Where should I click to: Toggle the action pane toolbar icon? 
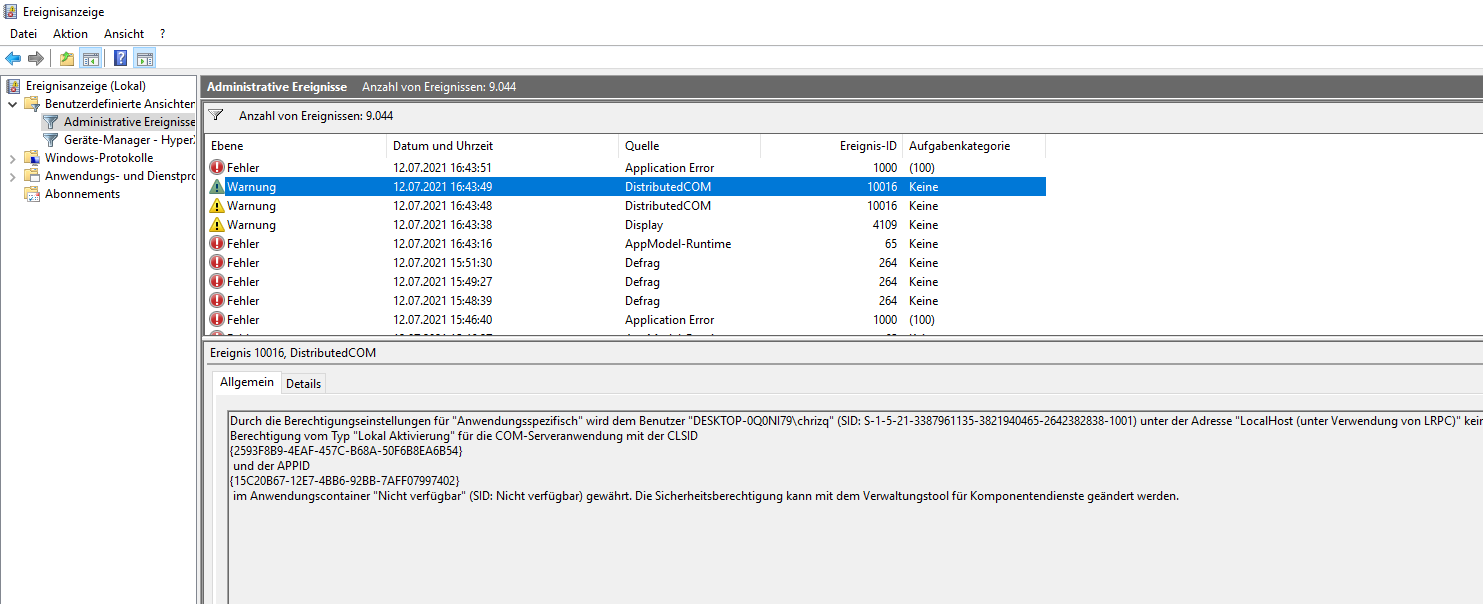coord(145,58)
